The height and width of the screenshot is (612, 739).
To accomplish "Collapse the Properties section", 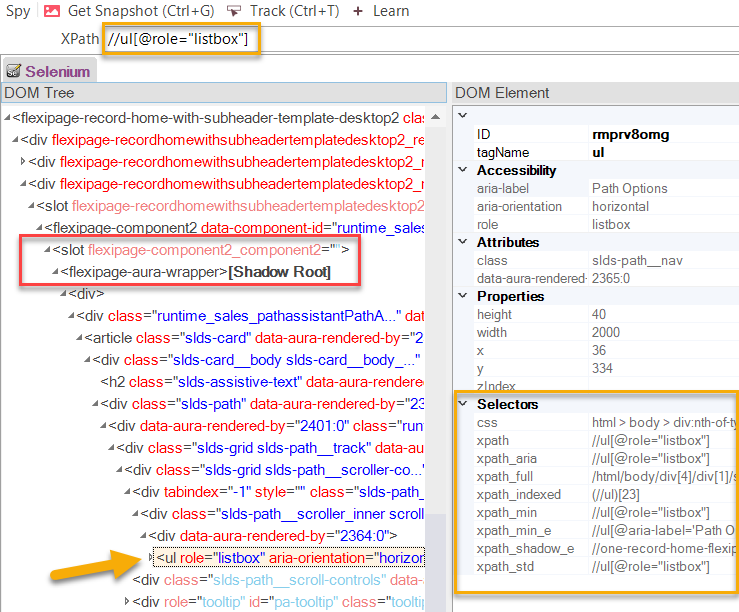I will [463, 296].
